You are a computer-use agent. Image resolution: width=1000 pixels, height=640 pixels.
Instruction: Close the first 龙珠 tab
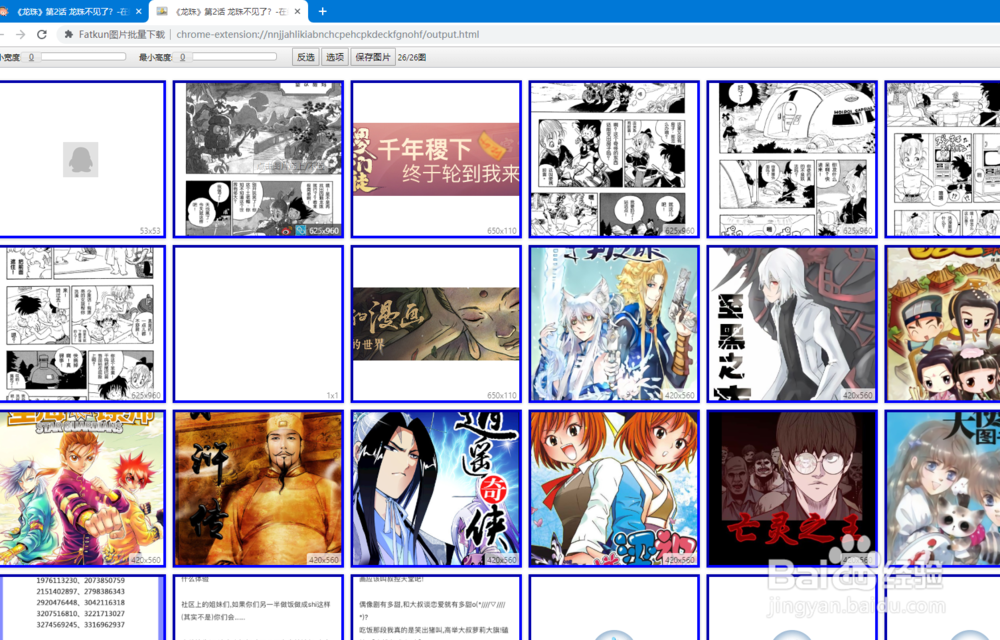139,11
